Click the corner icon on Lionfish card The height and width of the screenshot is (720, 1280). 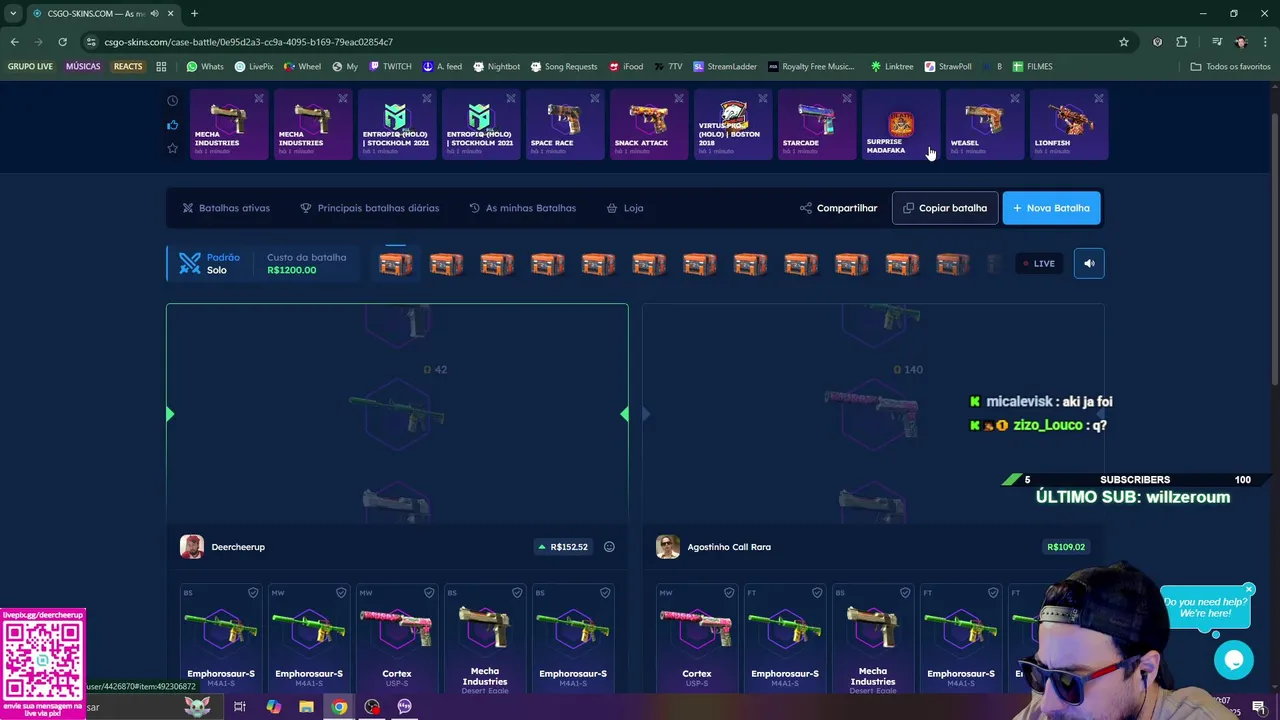[x=1099, y=98]
